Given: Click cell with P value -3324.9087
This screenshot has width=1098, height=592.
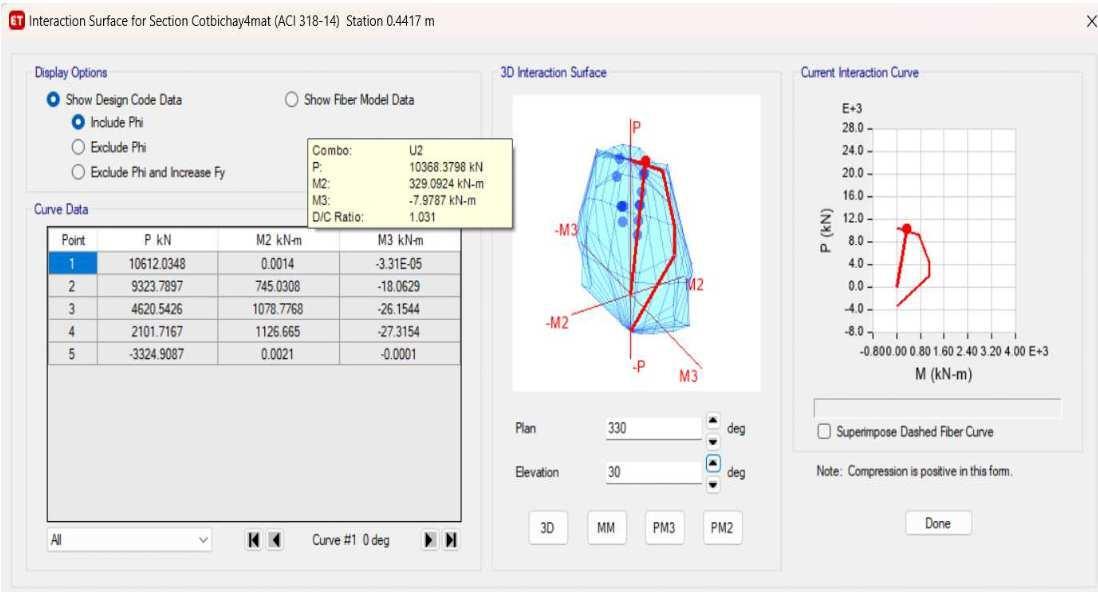Looking at the screenshot, I should [158, 354].
